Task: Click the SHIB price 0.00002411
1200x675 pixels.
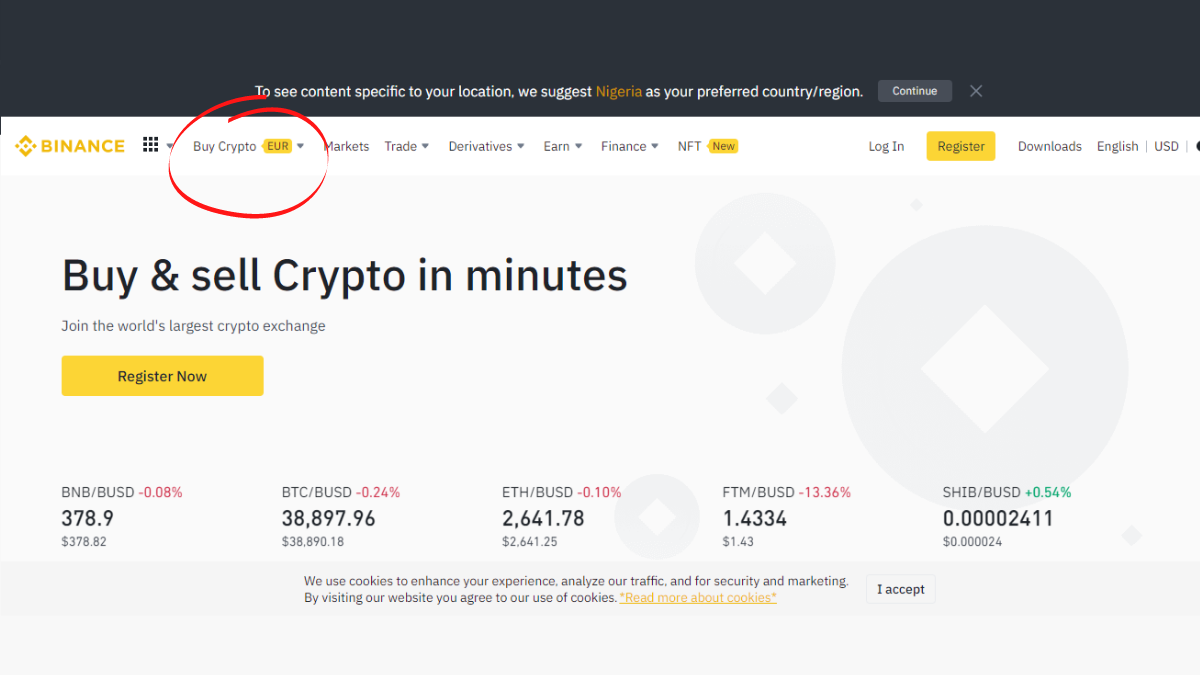Action: point(998,519)
